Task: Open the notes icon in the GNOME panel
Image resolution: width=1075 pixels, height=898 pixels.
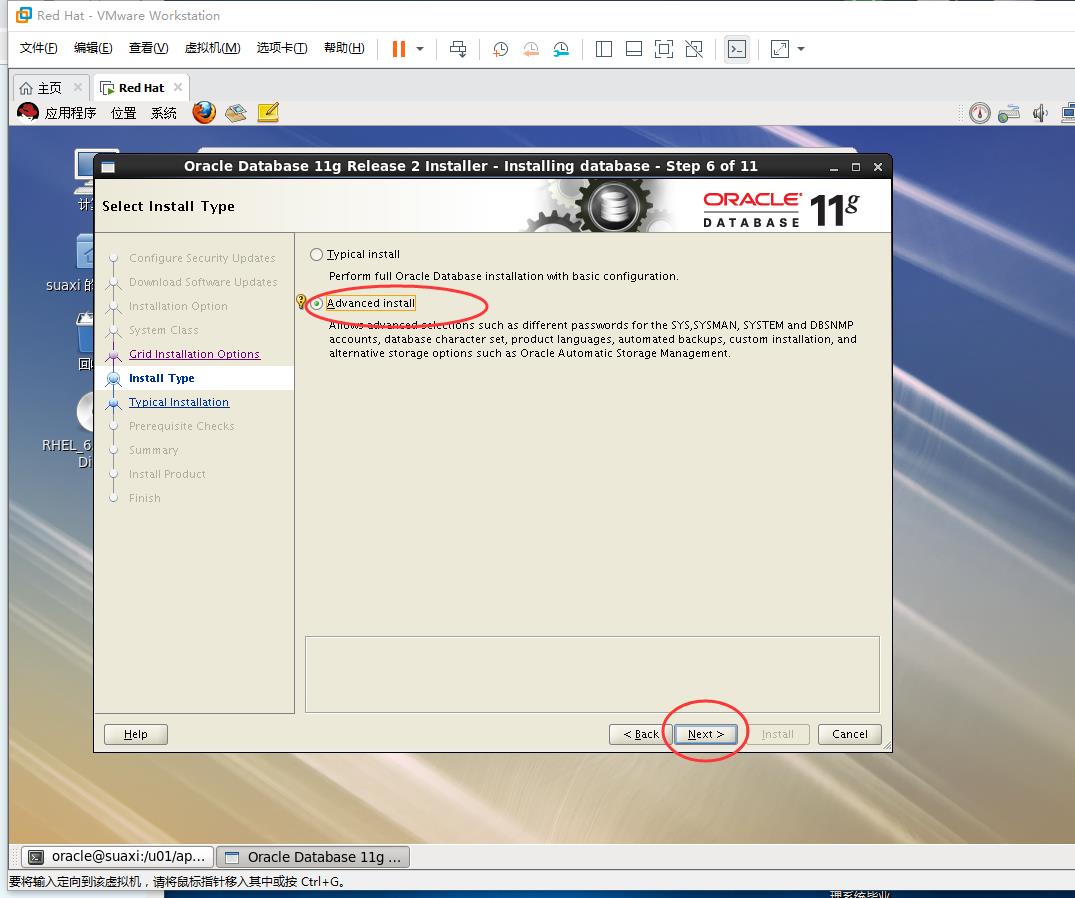Action: (x=268, y=112)
